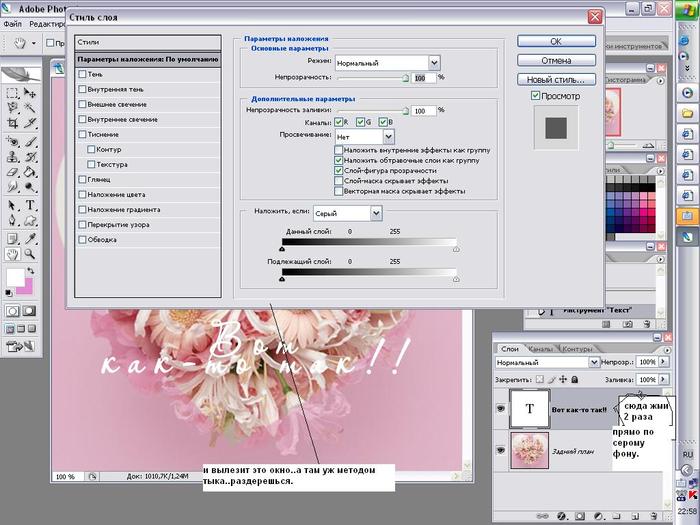700x525 pixels.
Task: Hide the 'Вот как-то так!!' text layer
Action: [500, 409]
